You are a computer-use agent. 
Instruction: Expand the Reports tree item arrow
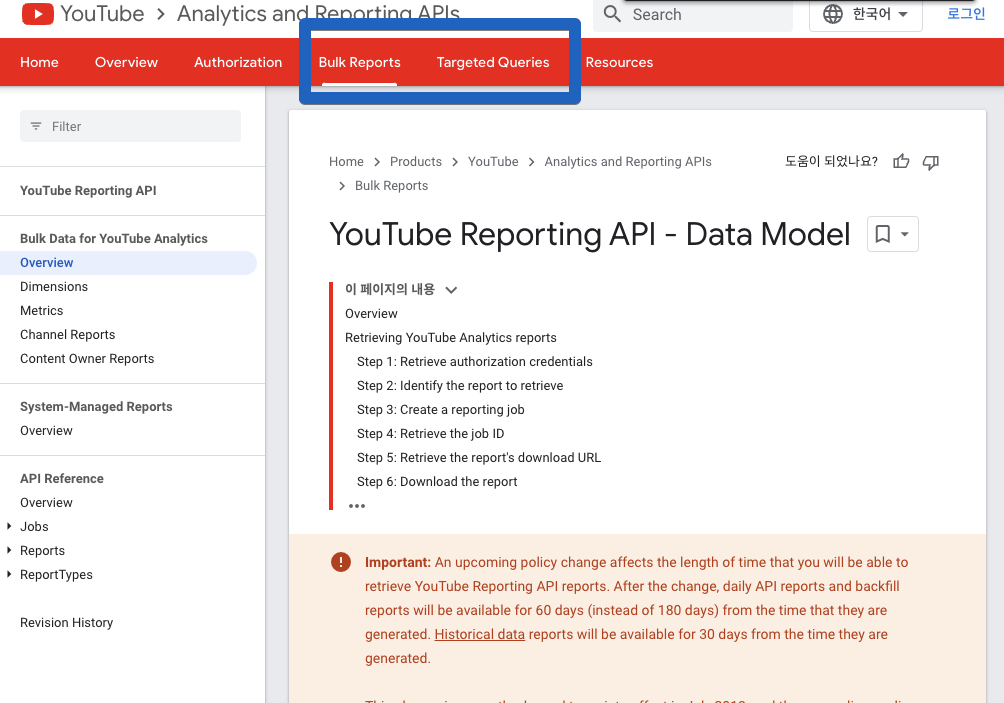tap(9, 550)
